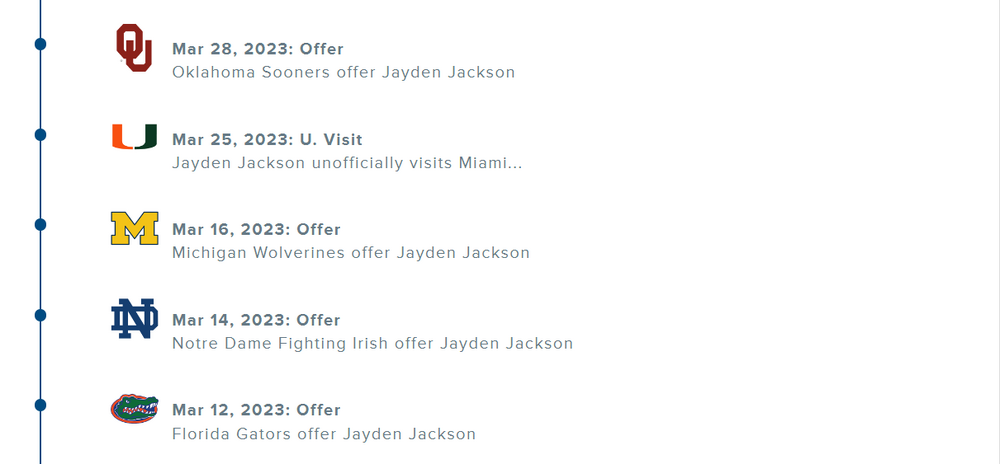Click the Notre Dame ND logo

(134, 319)
